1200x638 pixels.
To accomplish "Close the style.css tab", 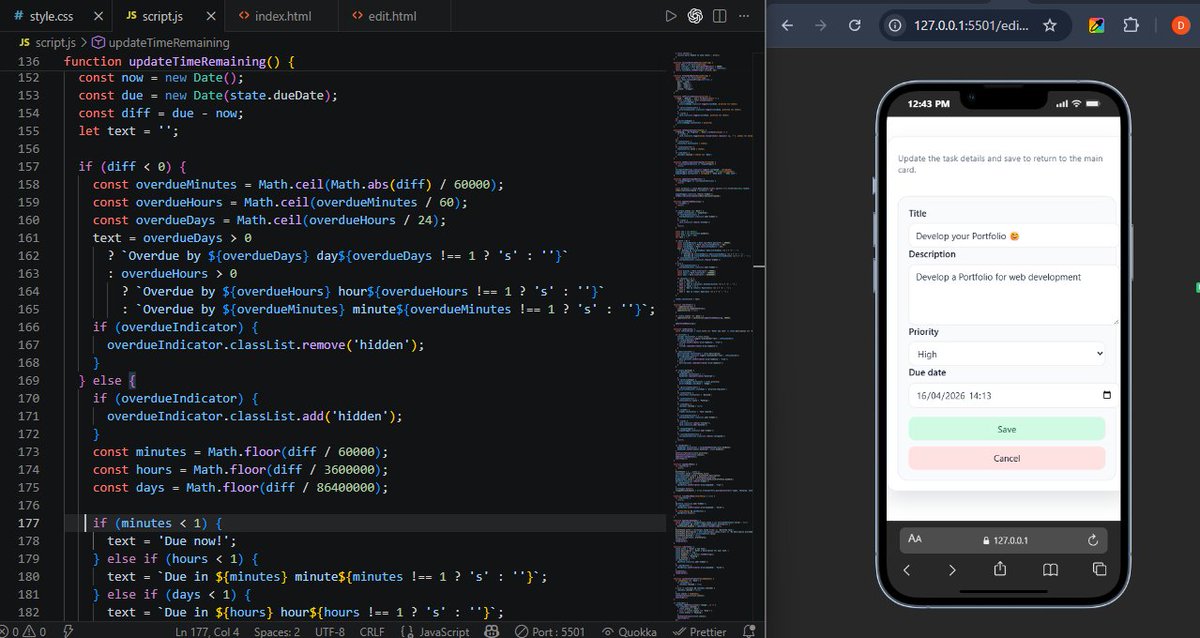I will coord(97,16).
